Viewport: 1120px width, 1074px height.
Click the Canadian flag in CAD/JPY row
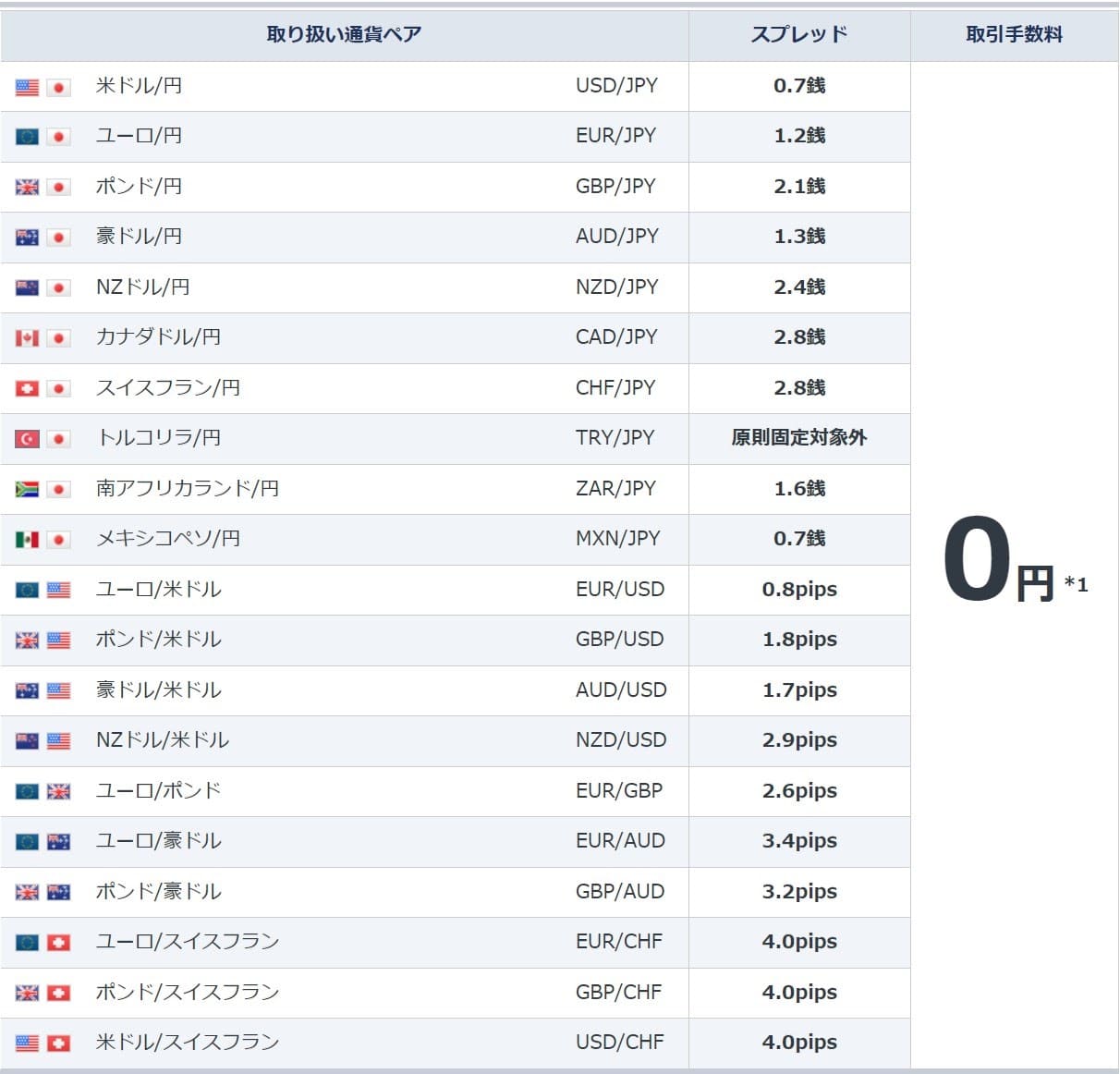28,338
